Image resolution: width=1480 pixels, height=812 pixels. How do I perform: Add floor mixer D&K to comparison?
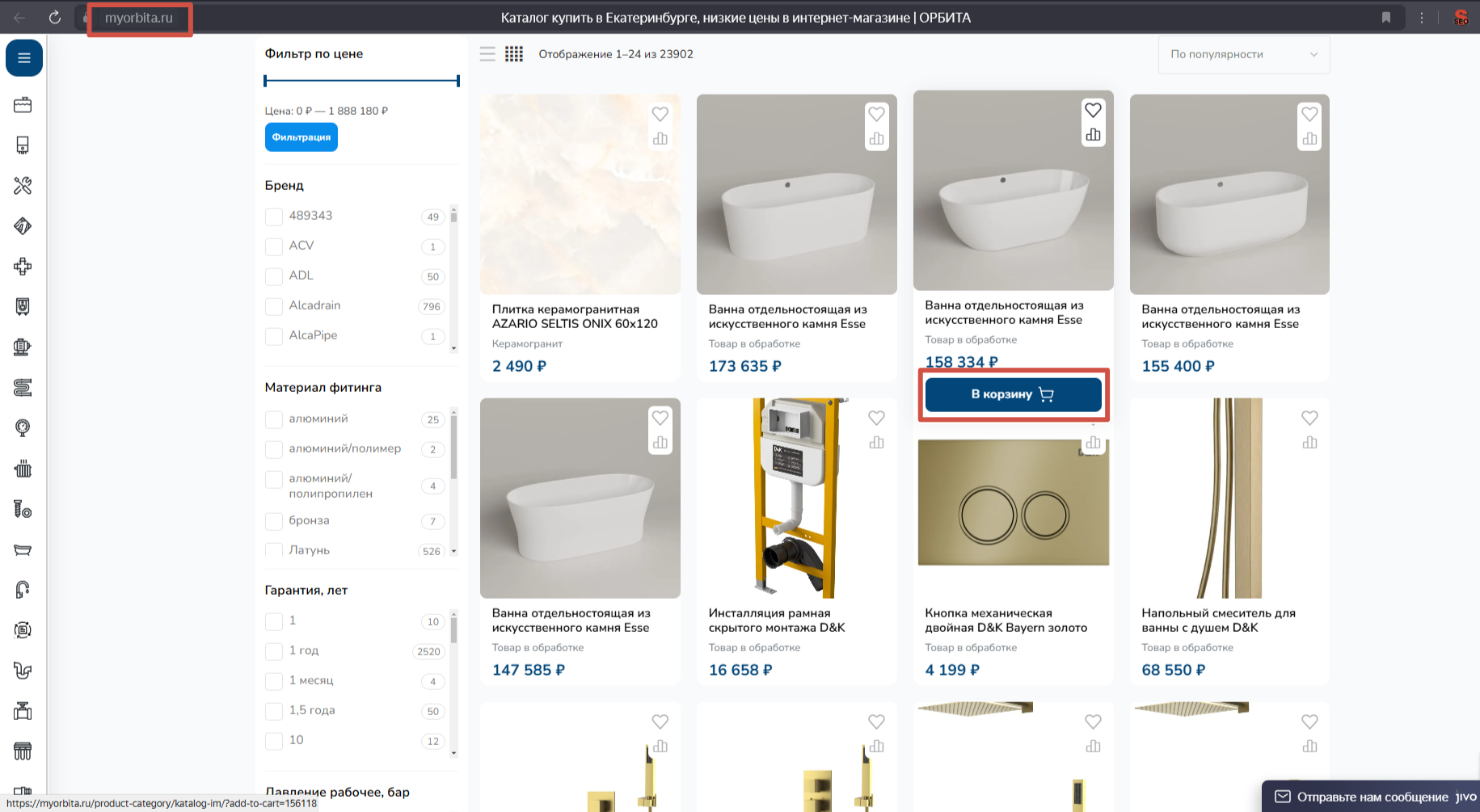(x=1309, y=443)
